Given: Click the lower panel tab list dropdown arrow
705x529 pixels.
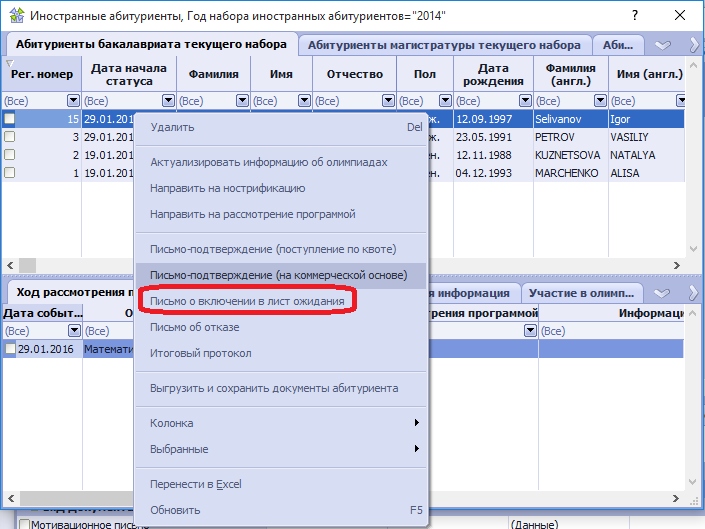Looking at the screenshot, I should 662,293.
